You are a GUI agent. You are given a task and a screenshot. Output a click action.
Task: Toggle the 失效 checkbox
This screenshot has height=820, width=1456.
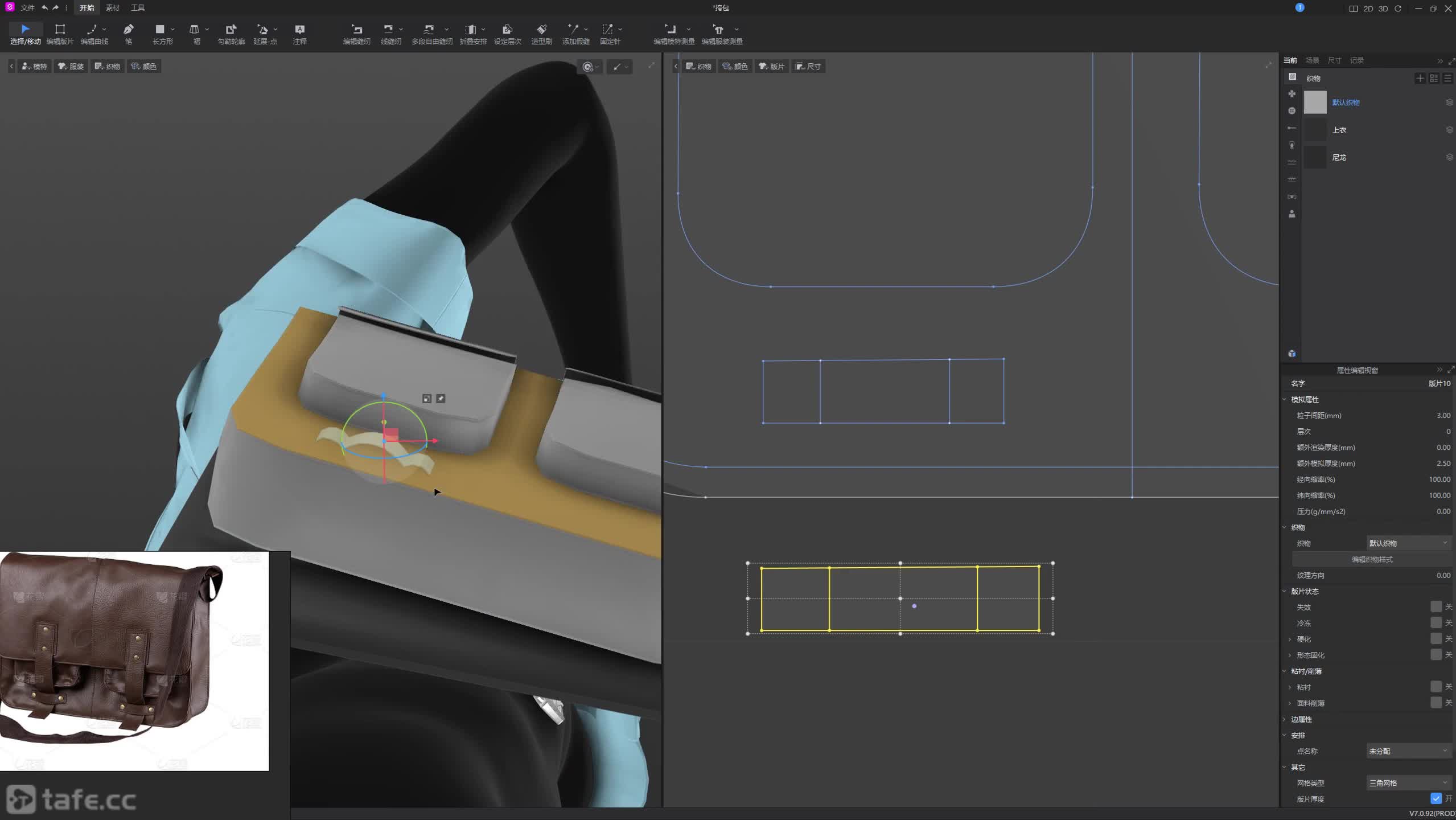pos(1436,606)
